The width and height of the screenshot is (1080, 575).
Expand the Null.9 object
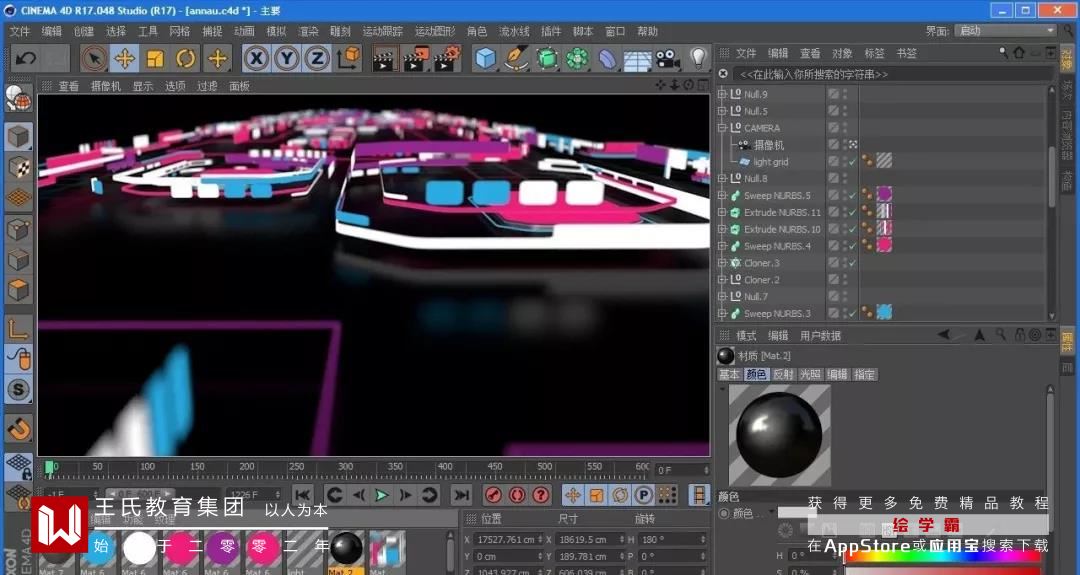[722, 94]
